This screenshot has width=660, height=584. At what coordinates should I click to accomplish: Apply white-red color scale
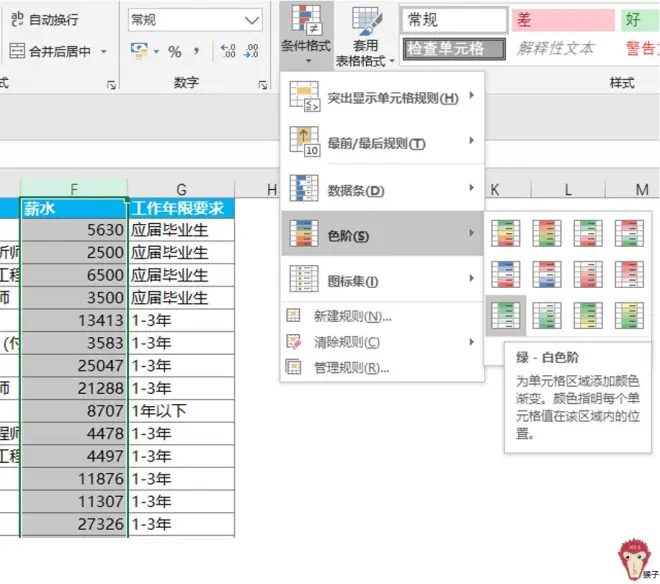click(588, 274)
